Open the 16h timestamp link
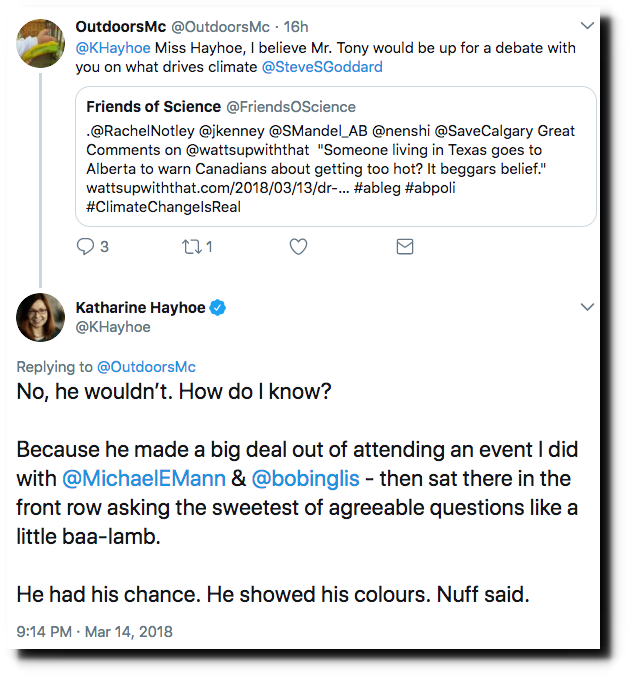The width and height of the screenshot is (627, 676). (x=296, y=27)
